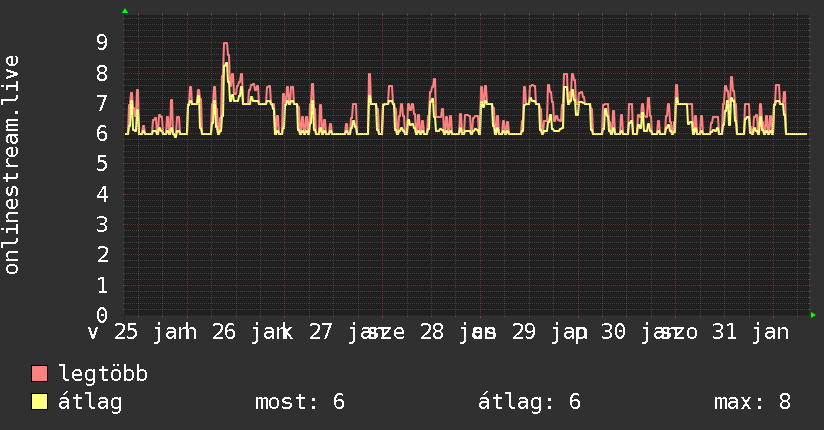
Task: Click the y-axis label 7
Action: 102,103
